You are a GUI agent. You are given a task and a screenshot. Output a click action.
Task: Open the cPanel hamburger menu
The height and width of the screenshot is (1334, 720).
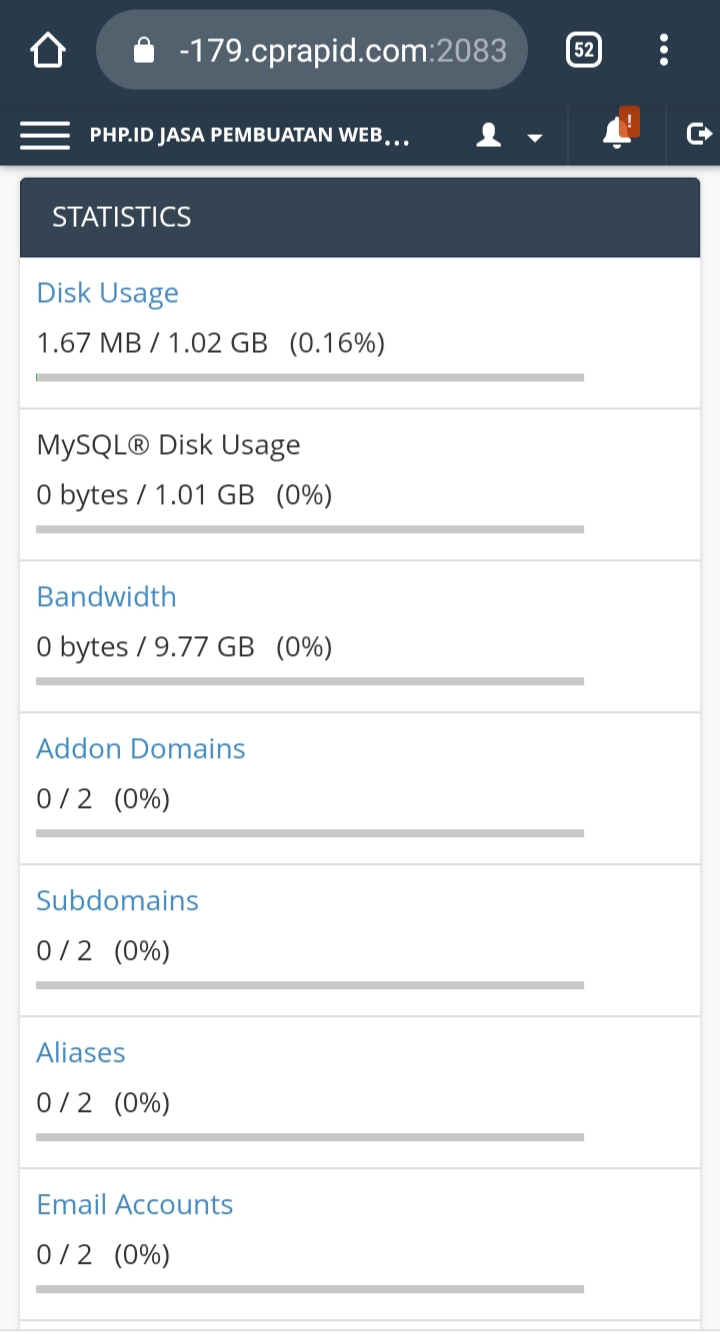click(x=45, y=135)
